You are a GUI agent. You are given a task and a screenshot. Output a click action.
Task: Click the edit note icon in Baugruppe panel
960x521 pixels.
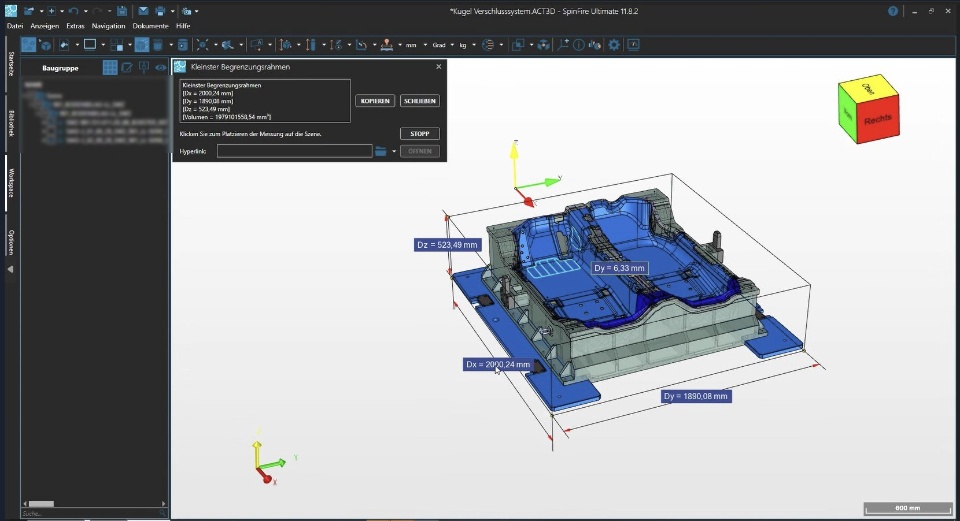[x=127, y=68]
